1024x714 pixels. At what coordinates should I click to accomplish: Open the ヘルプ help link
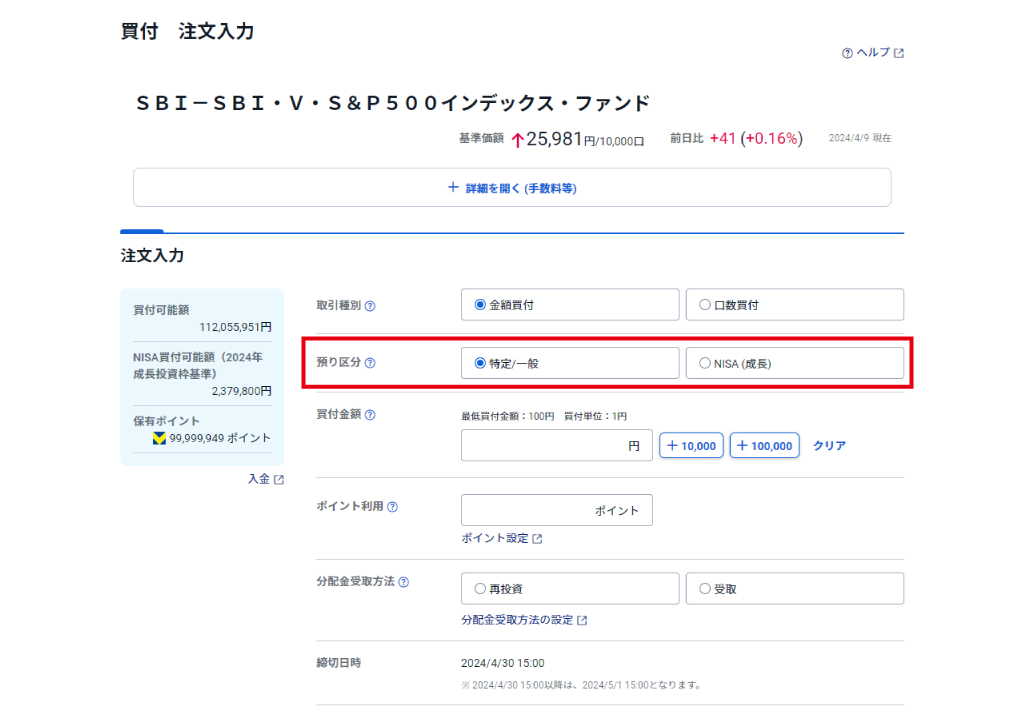tap(872, 53)
